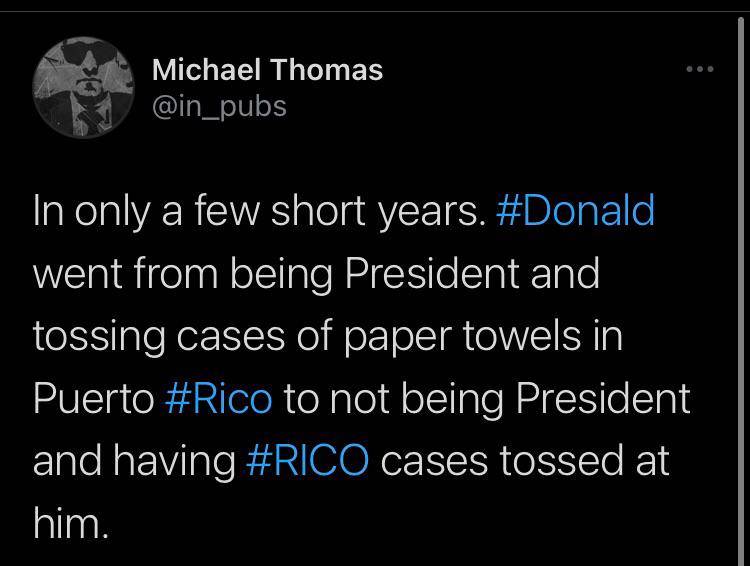The width and height of the screenshot is (750, 566).
Task: Open the Michael Thomas display name
Action: [267, 70]
